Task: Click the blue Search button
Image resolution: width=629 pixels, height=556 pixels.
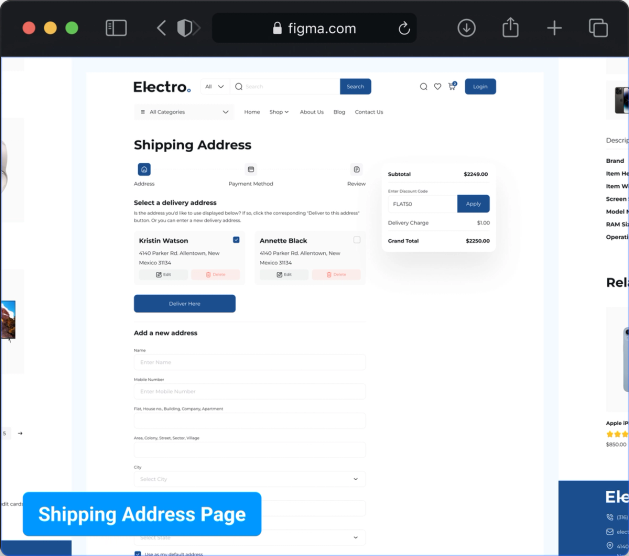Action: [x=355, y=87]
